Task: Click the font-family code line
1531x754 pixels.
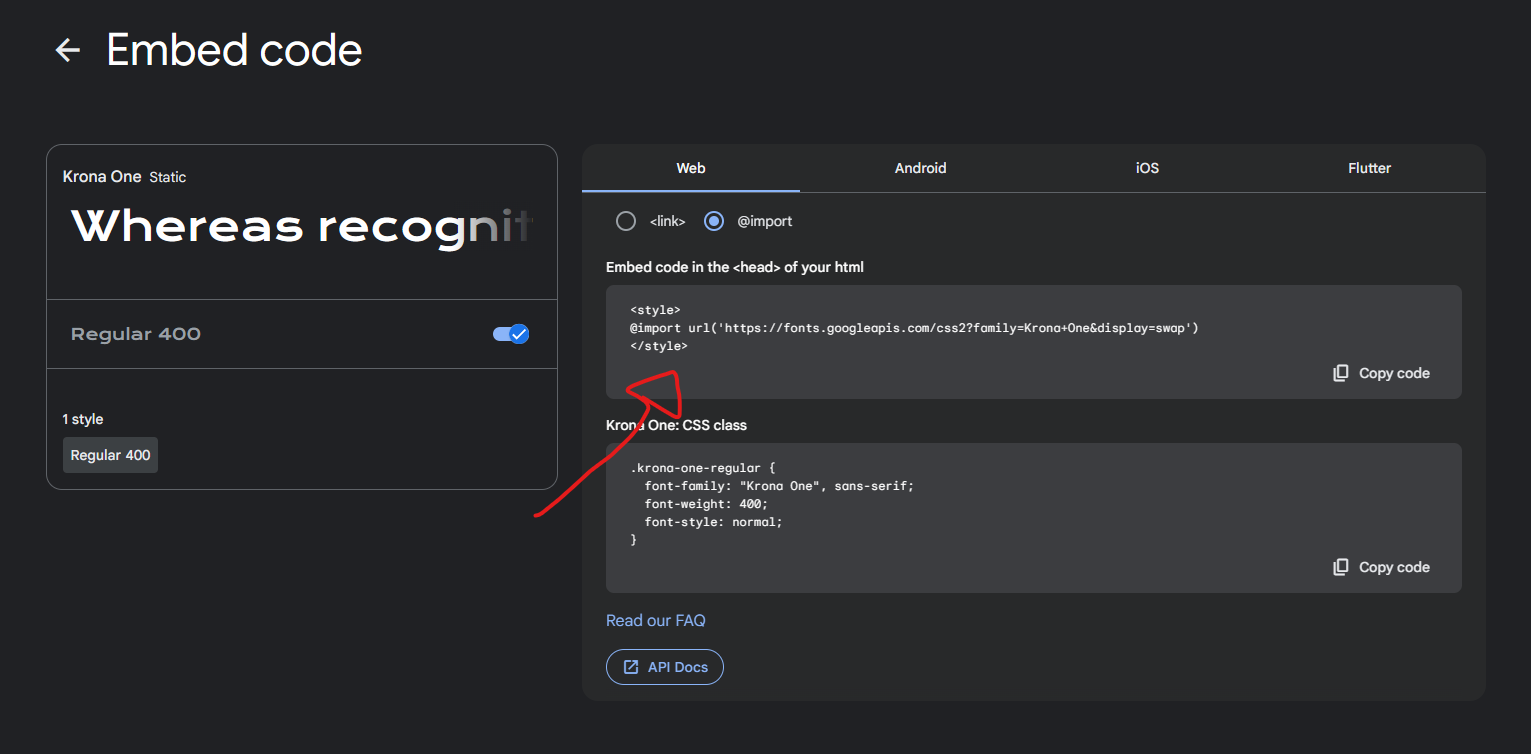Action: (x=779, y=486)
